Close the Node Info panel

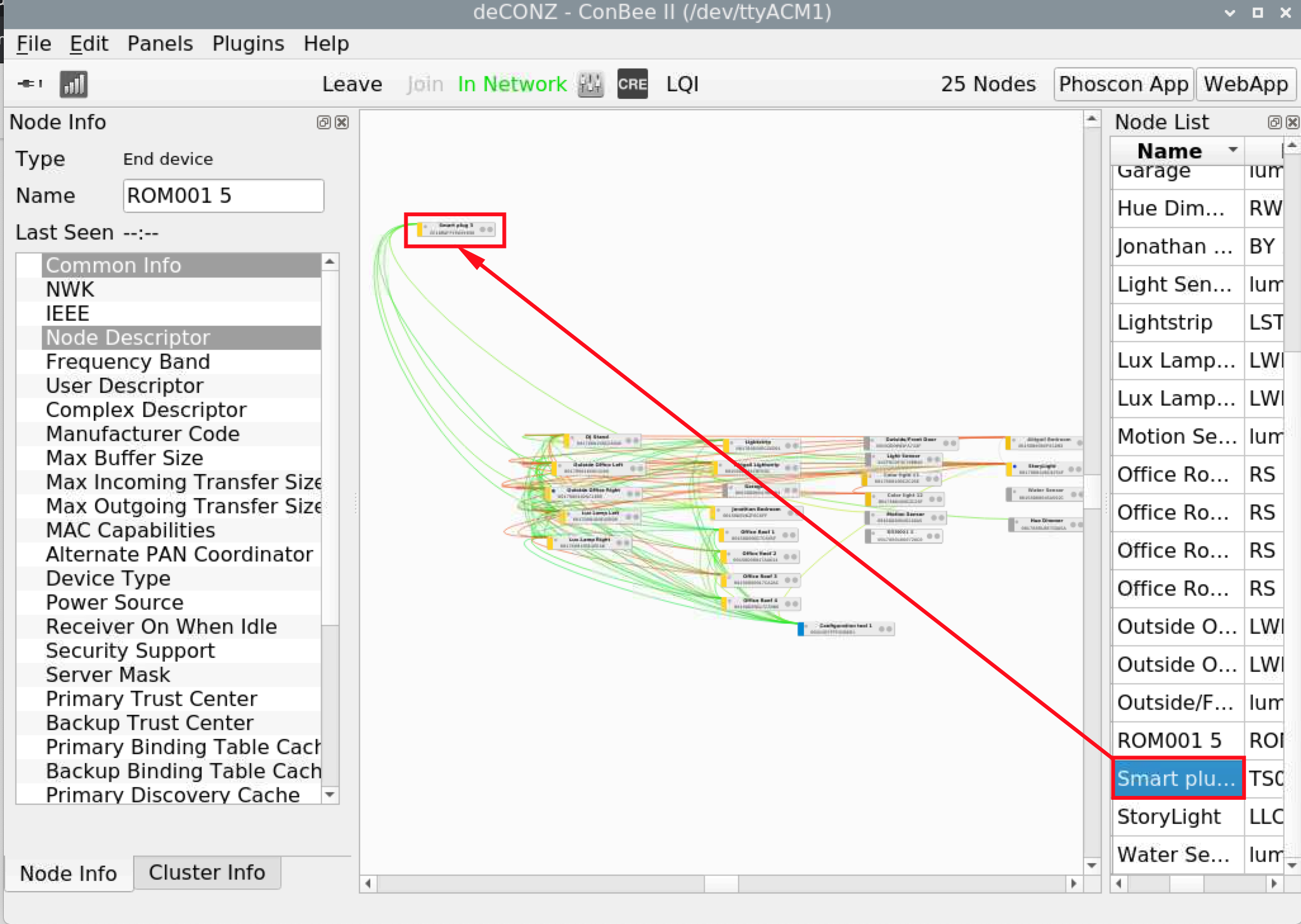pyautogui.click(x=342, y=122)
